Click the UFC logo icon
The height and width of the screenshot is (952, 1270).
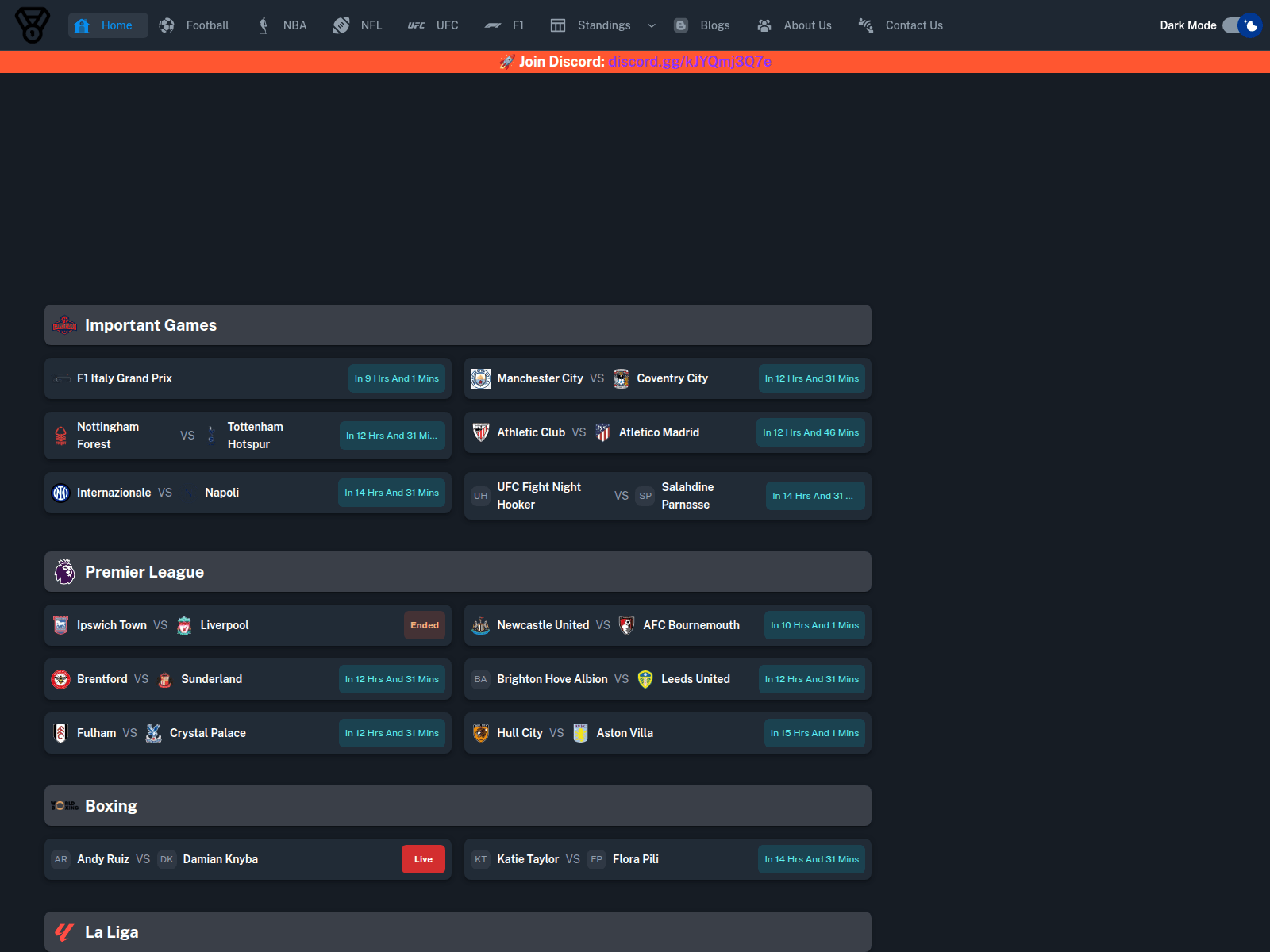point(417,25)
